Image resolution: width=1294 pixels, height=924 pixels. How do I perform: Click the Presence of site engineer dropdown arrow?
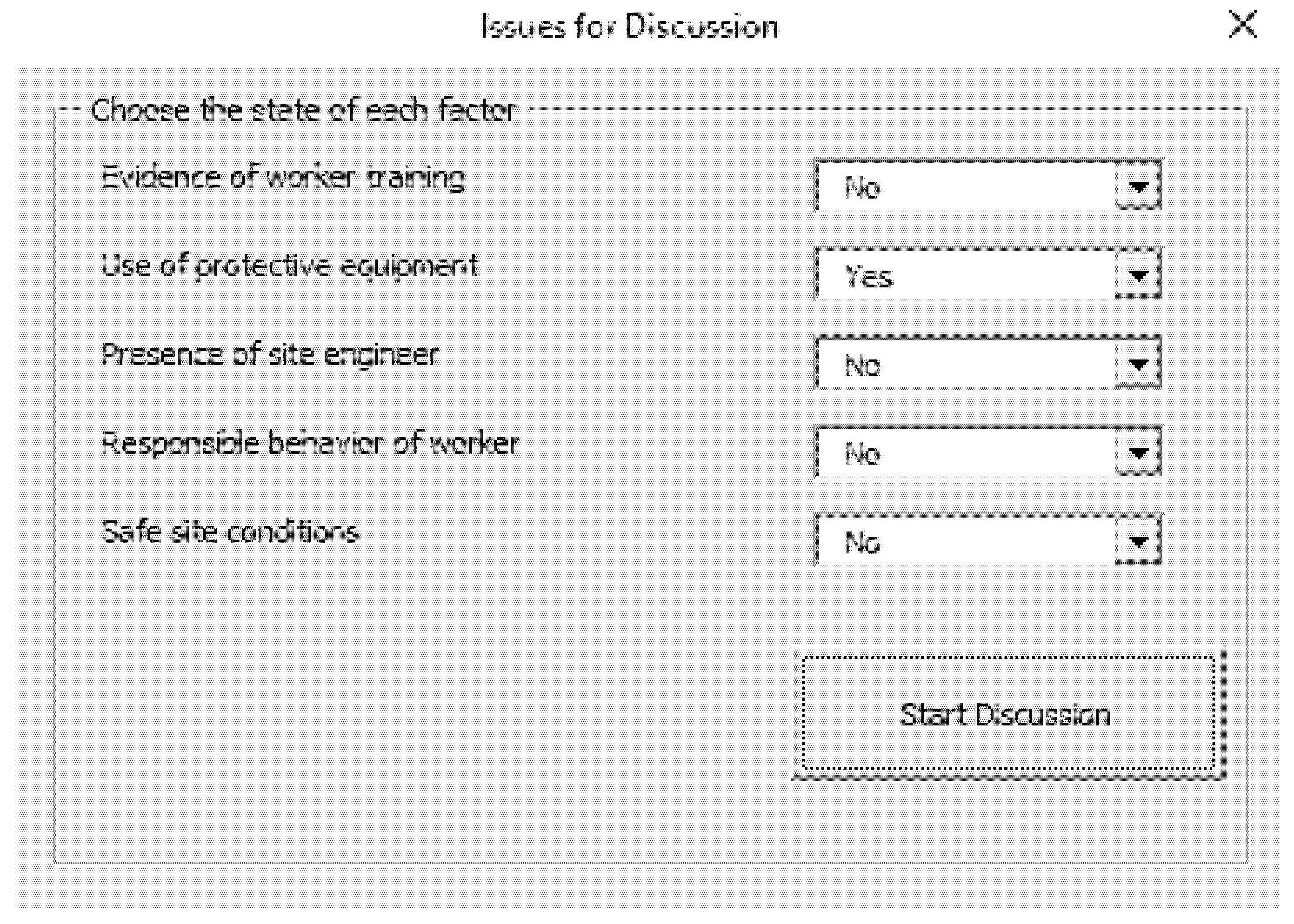tap(1138, 364)
